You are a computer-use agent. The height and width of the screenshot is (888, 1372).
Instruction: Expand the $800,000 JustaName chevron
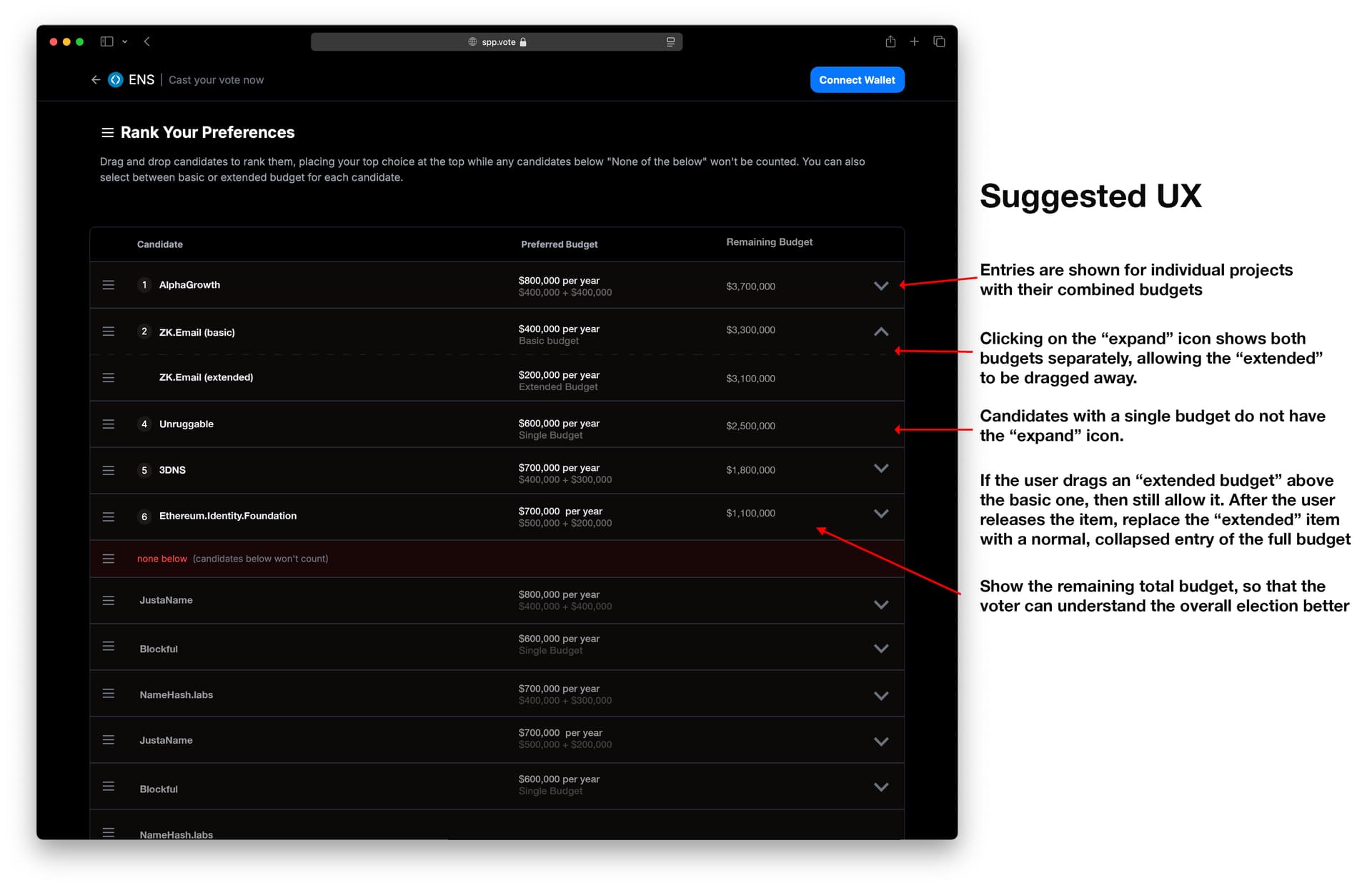pyautogui.click(x=881, y=605)
